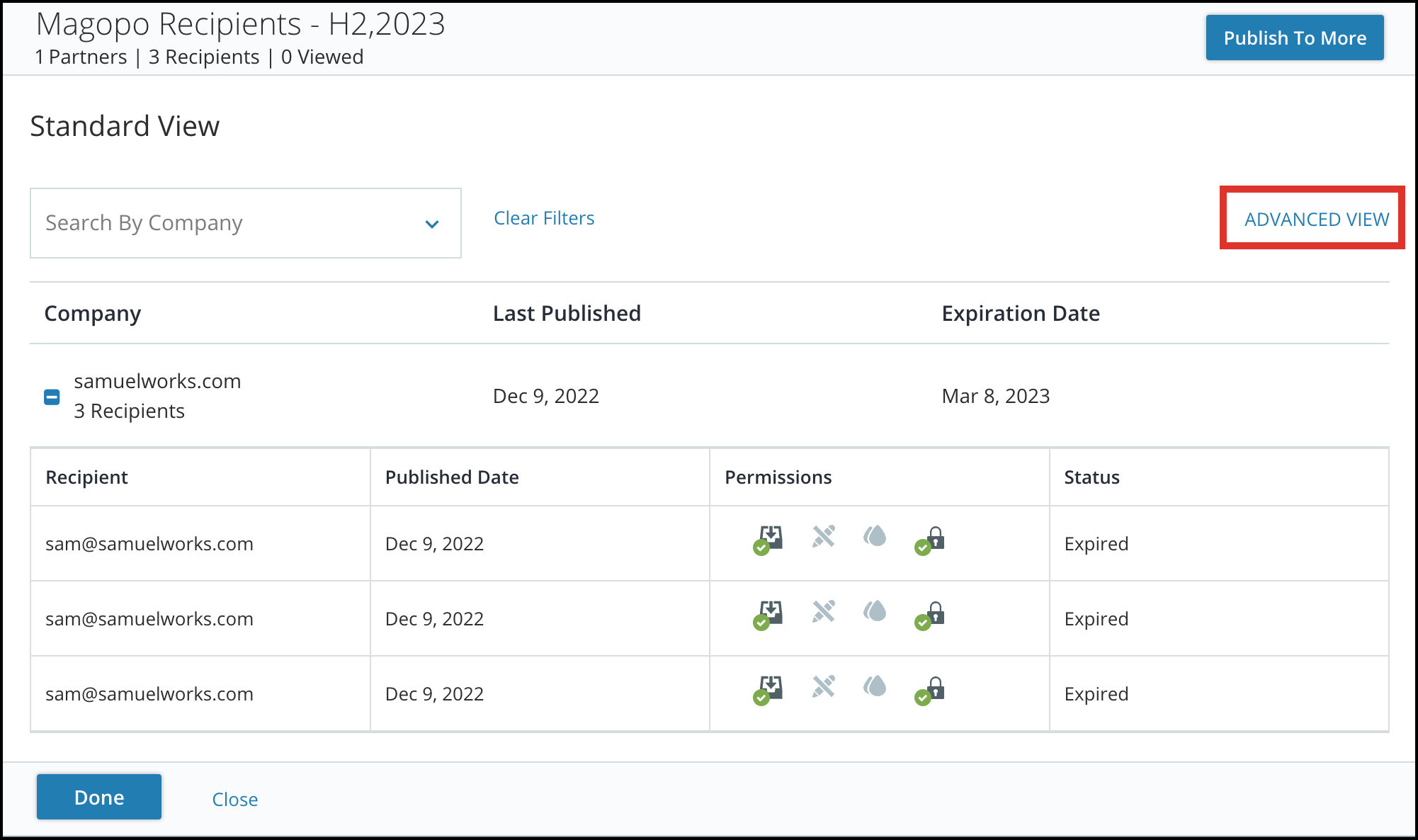Click the Expiration Date column header
The height and width of the screenshot is (840, 1418).
coord(1021,313)
